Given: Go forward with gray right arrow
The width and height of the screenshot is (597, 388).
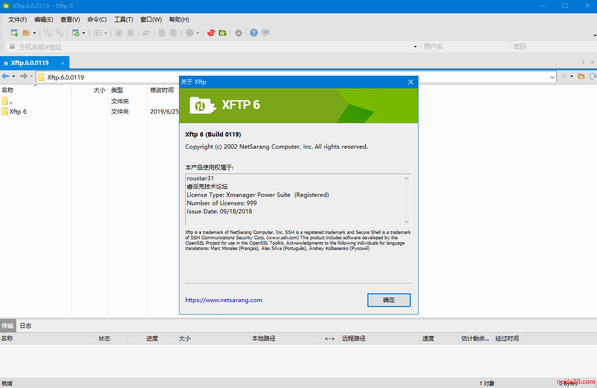Looking at the screenshot, I should click(24, 77).
